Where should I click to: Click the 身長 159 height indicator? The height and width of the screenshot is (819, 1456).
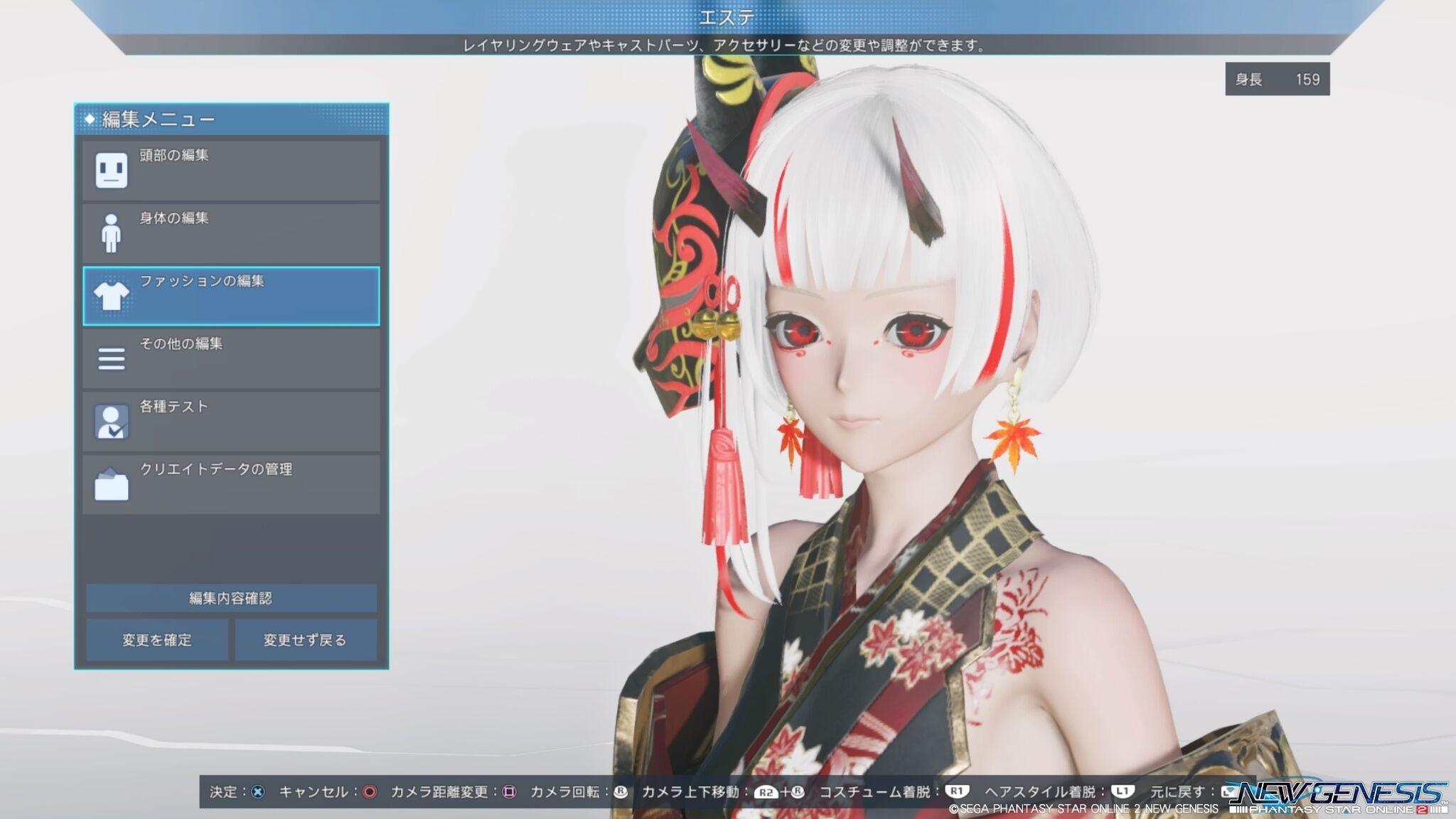click(x=1278, y=79)
